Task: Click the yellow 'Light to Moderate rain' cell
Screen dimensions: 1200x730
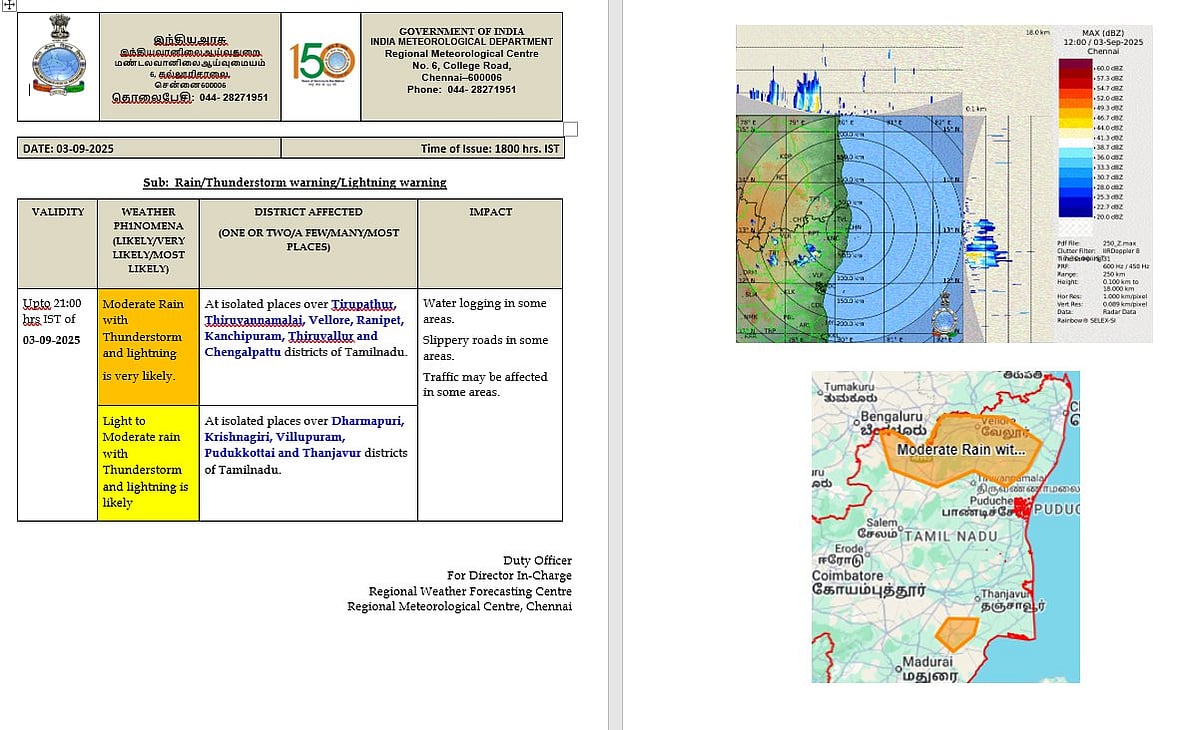Action: coord(148,462)
